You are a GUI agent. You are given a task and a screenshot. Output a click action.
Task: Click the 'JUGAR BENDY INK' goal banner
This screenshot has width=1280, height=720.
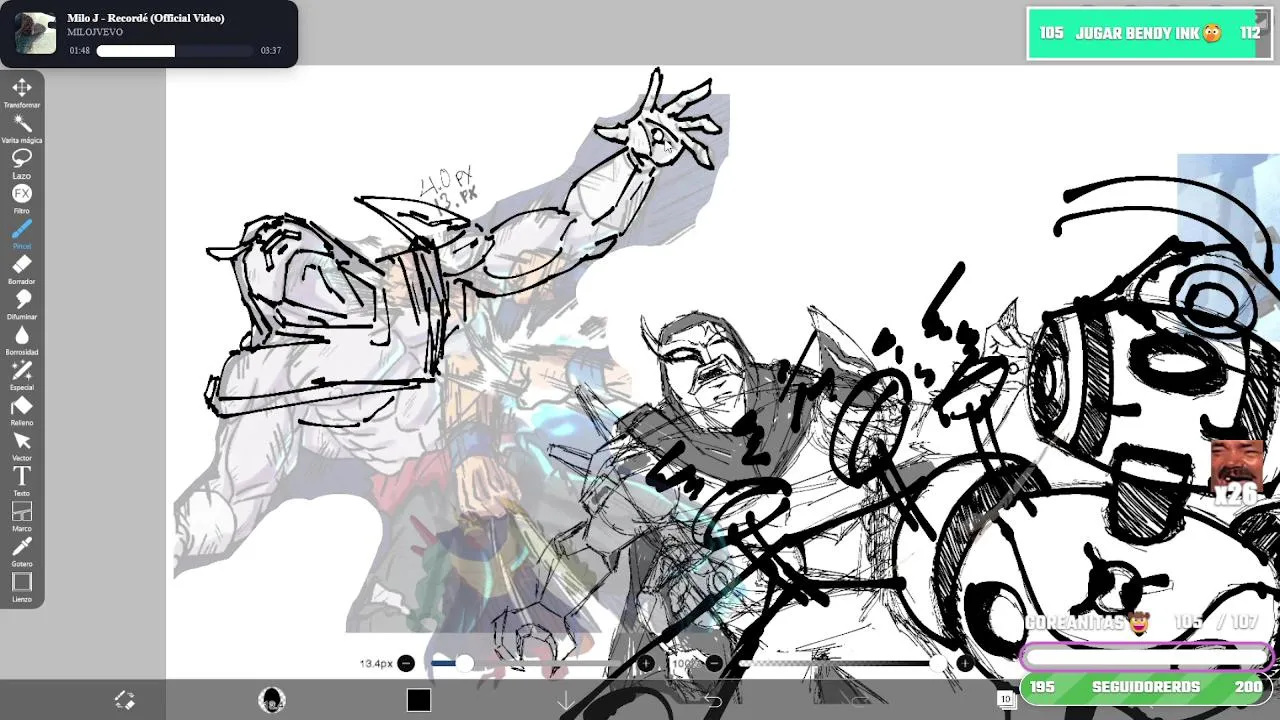[1150, 34]
